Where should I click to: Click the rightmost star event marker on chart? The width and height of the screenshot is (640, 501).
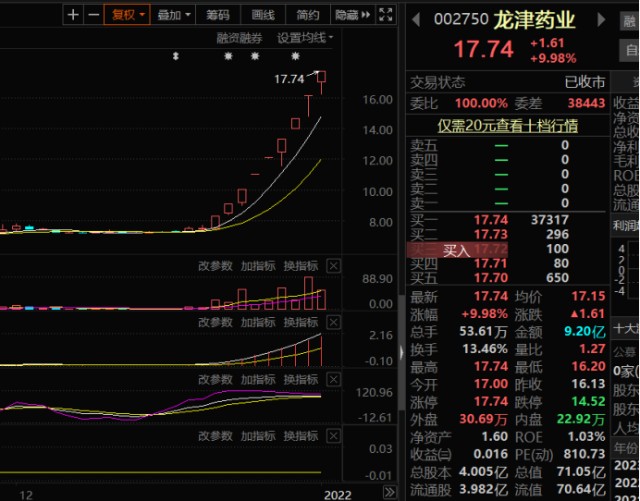[x=295, y=57]
